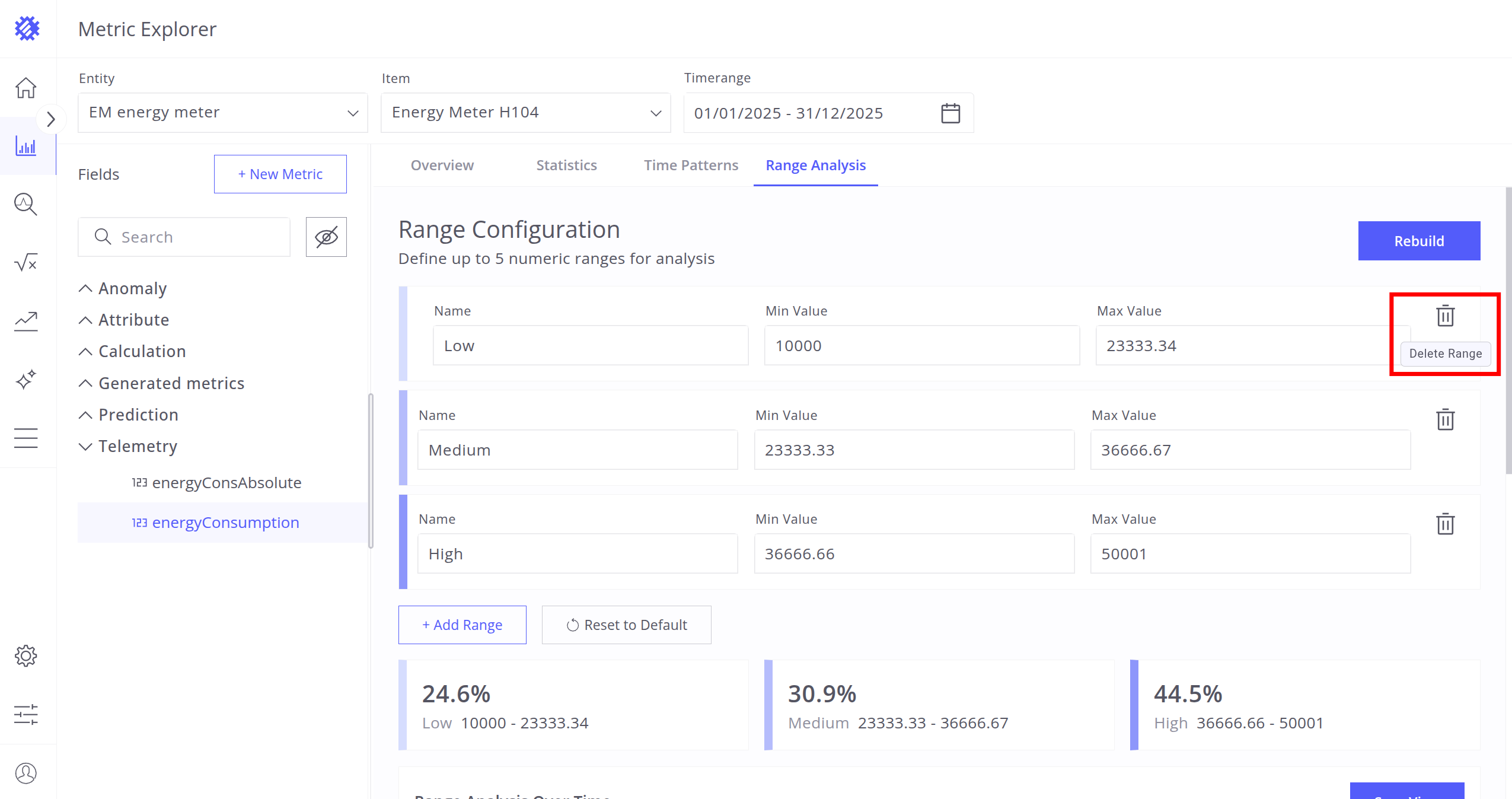
Task: Toggle hidden fields eye icon
Action: pyautogui.click(x=326, y=237)
